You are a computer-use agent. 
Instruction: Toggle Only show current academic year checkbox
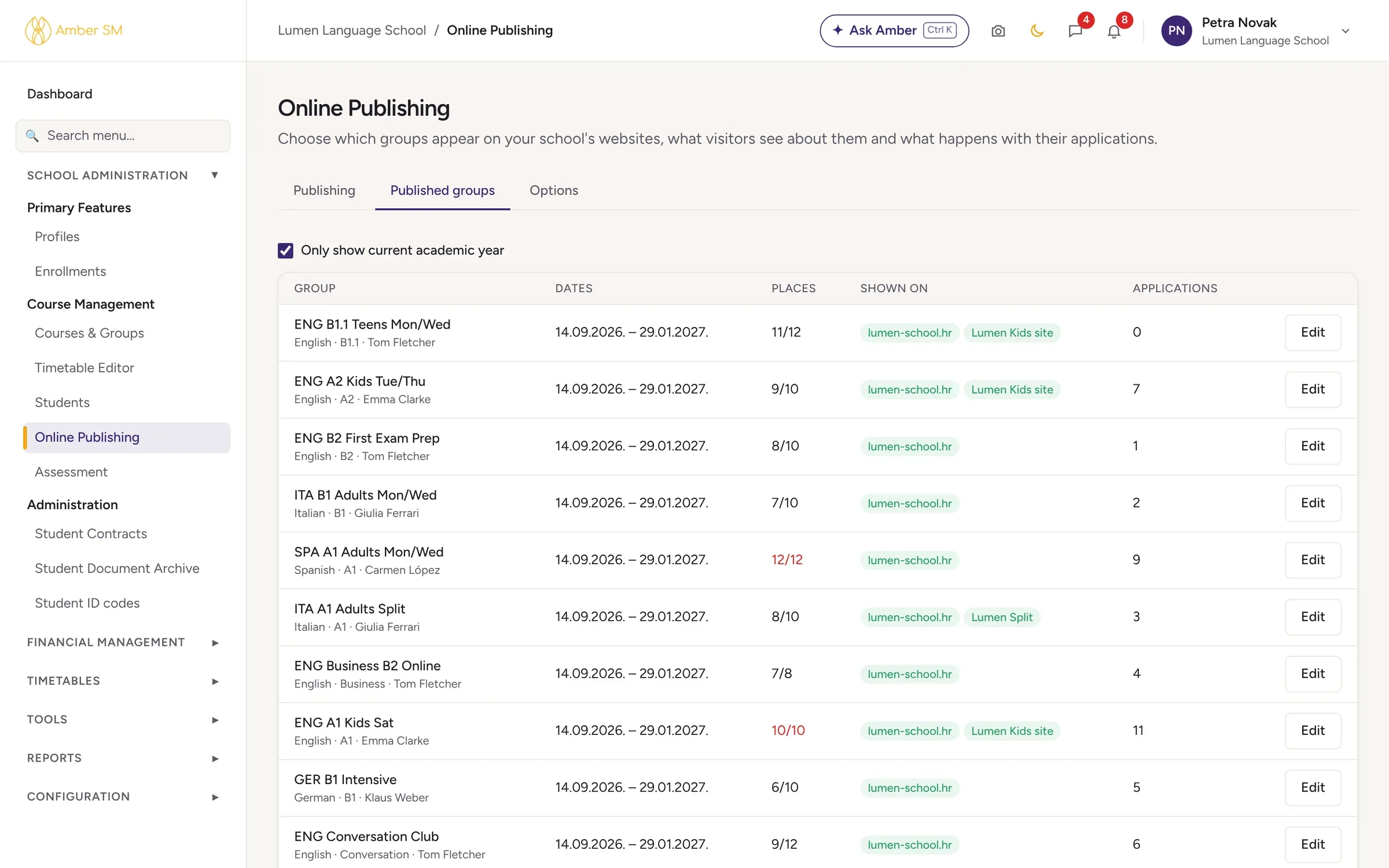point(285,250)
